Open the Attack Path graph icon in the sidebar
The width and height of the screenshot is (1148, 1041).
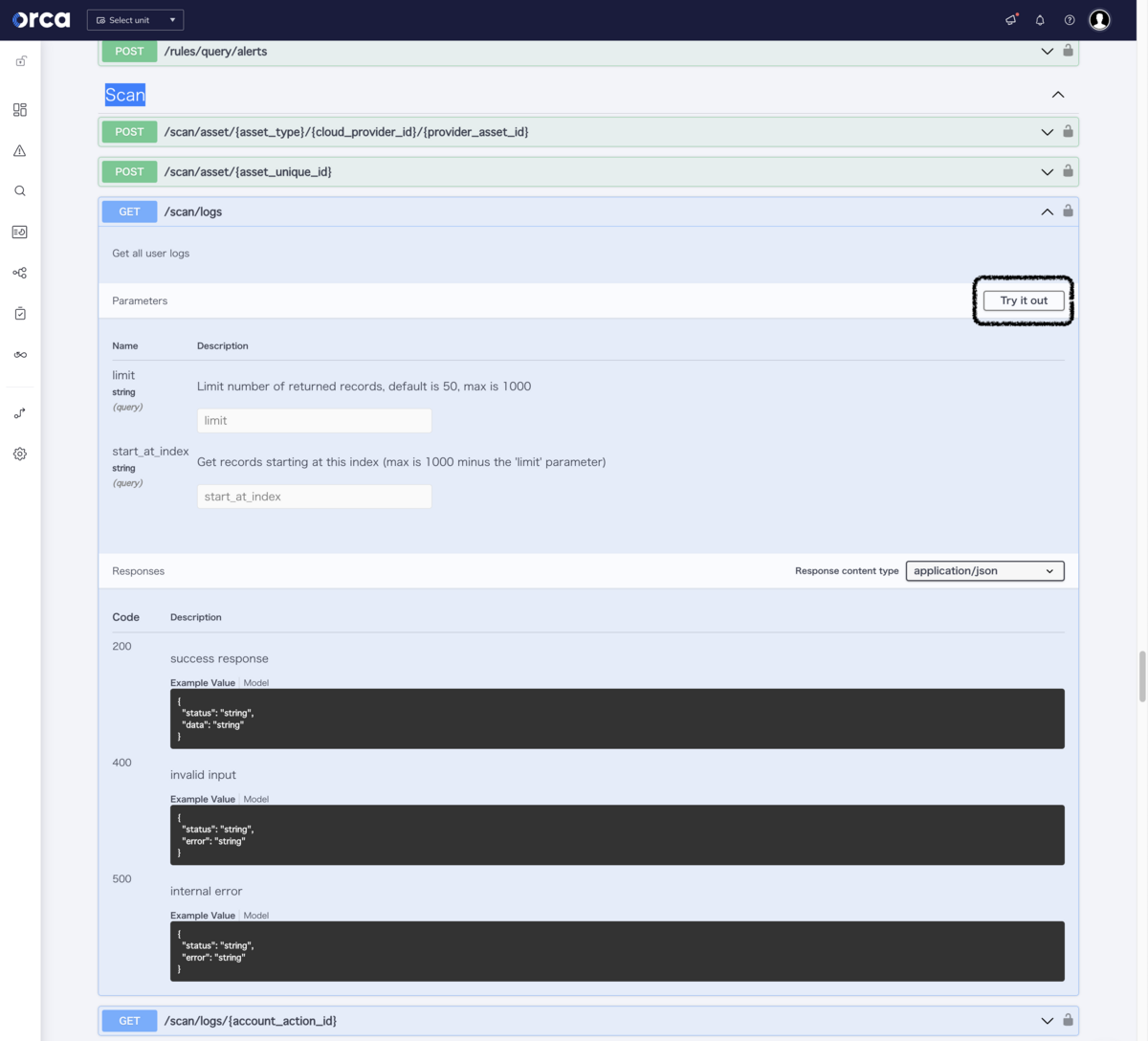pyautogui.click(x=19, y=273)
